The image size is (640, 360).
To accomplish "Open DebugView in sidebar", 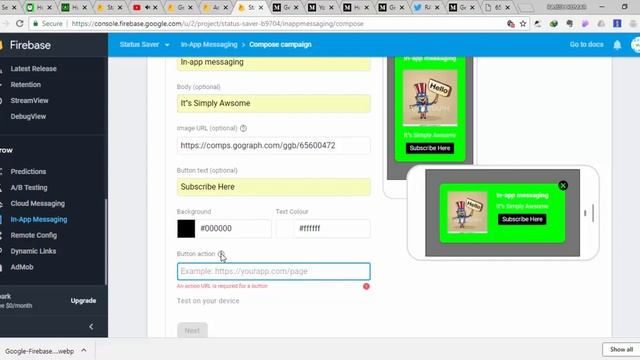I will pyautogui.click(x=28, y=116).
